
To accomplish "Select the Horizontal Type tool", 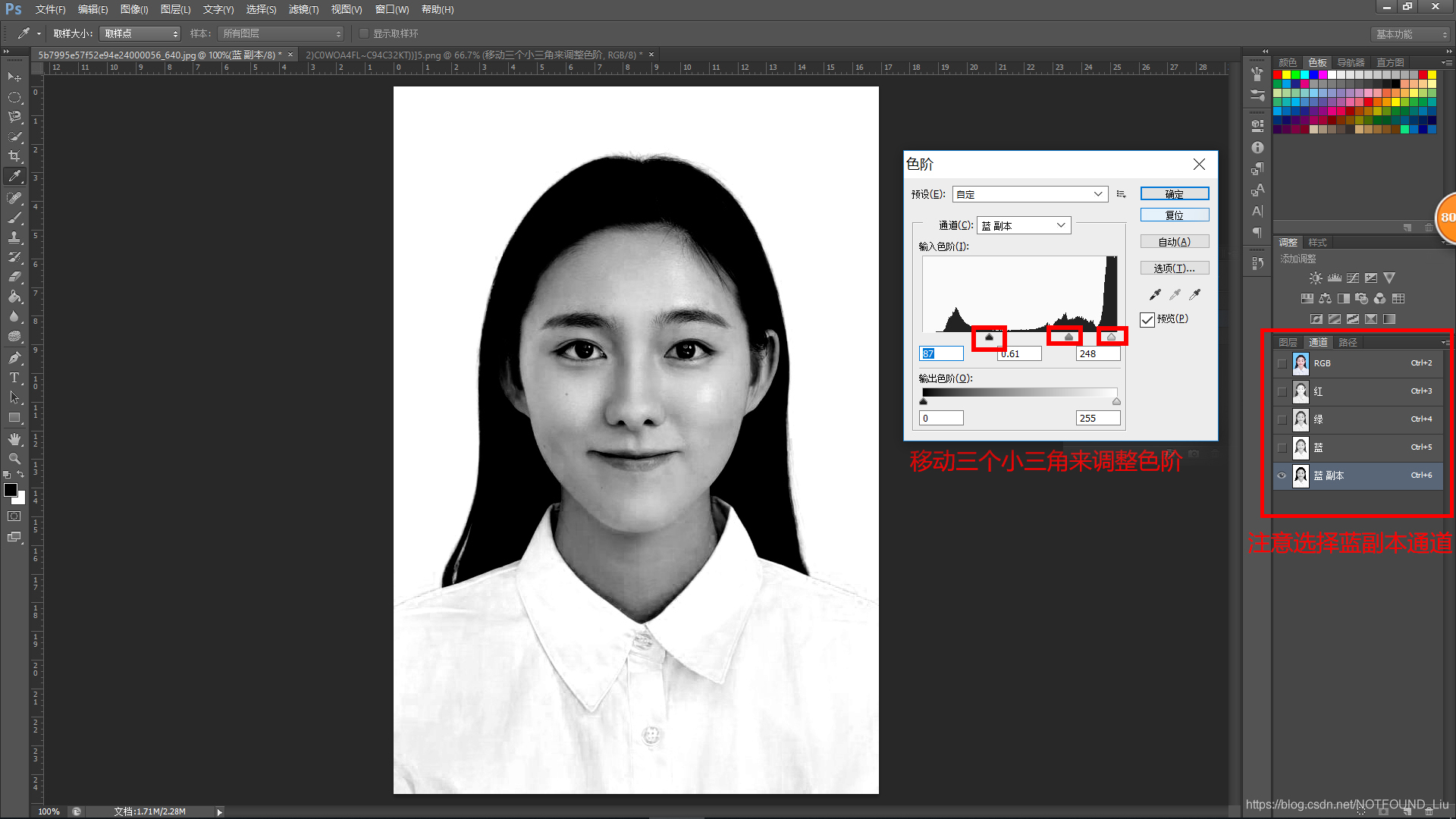I will 14,377.
